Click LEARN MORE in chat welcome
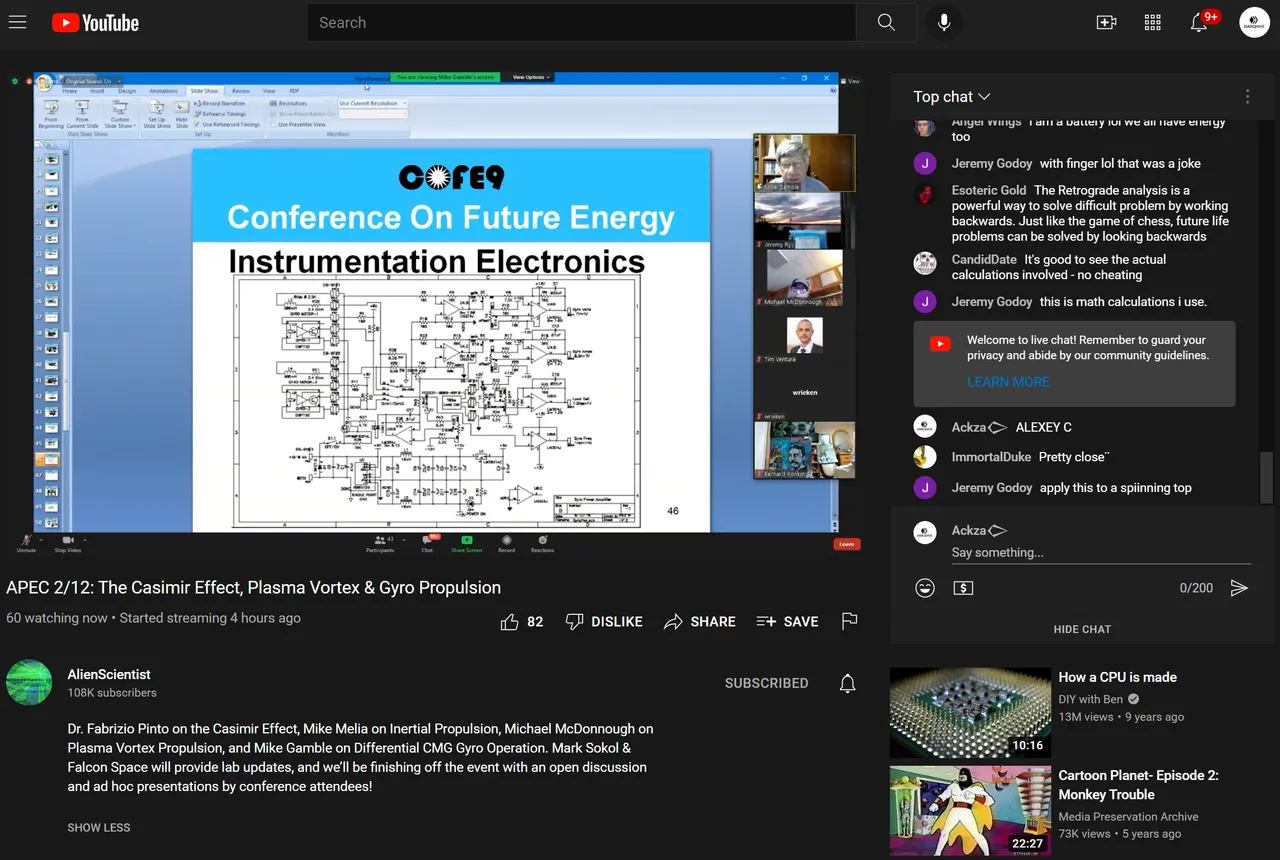The image size is (1280, 860). pos(1008,382)
